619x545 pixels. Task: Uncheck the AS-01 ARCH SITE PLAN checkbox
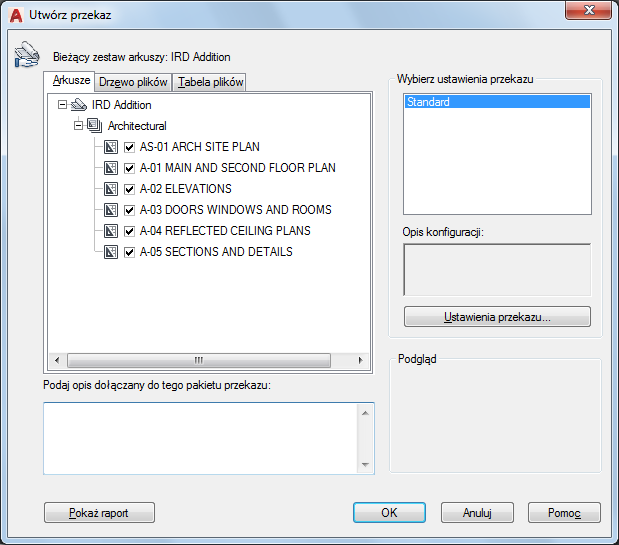129,147
